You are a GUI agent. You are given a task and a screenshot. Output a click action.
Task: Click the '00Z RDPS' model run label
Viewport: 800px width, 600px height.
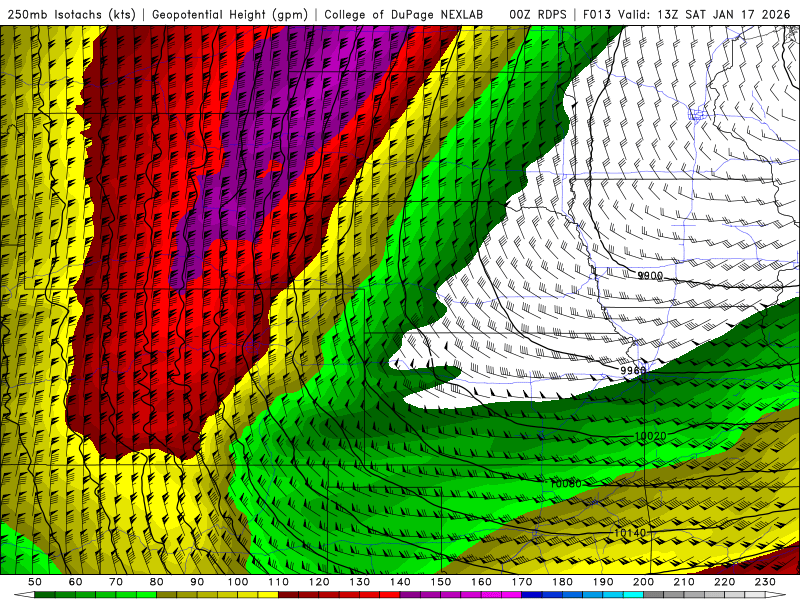pyautogui.click(x=537, y=14)
